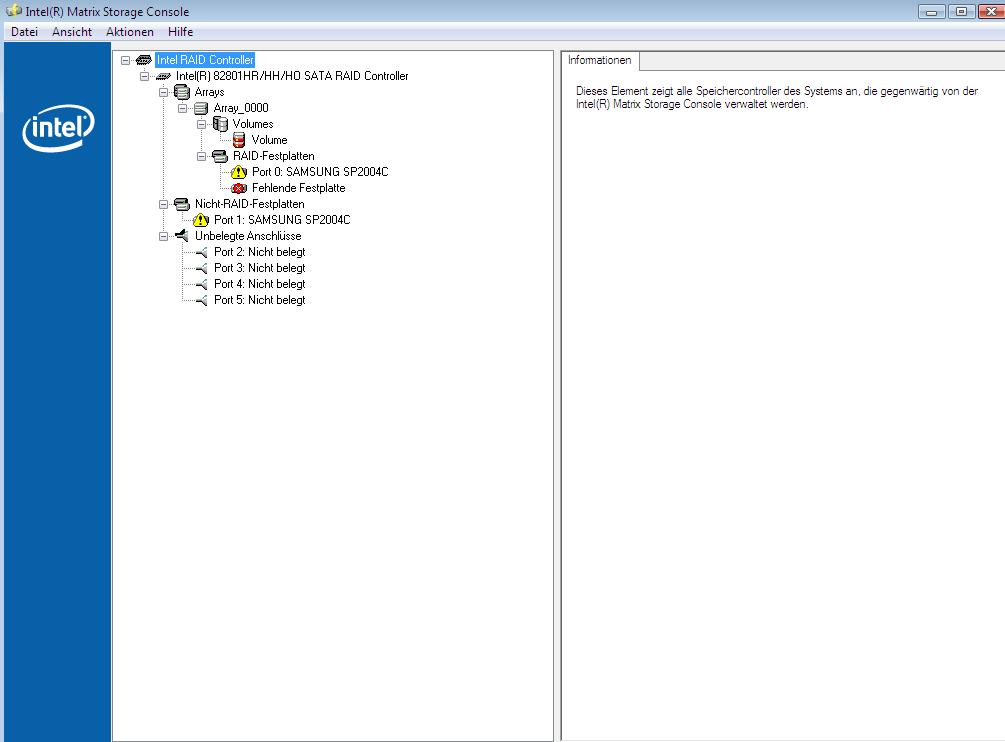
Task: Collapse the Nicht-RAID-Festplatten tree node
Action: point(164,204)
